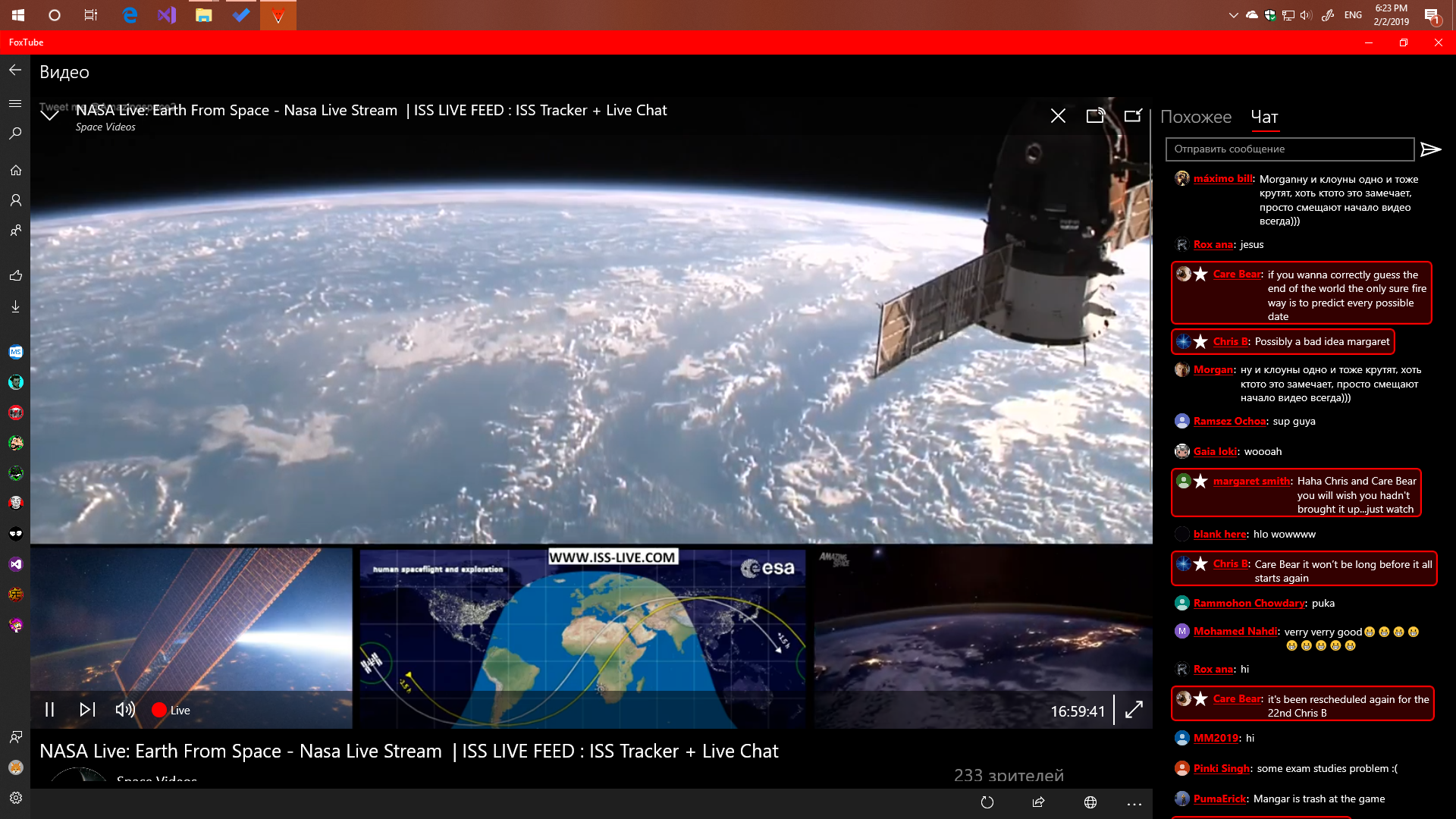The image size is (1456, 819).
Task: Click the cast to device icon
Action: click(1095, 115)
